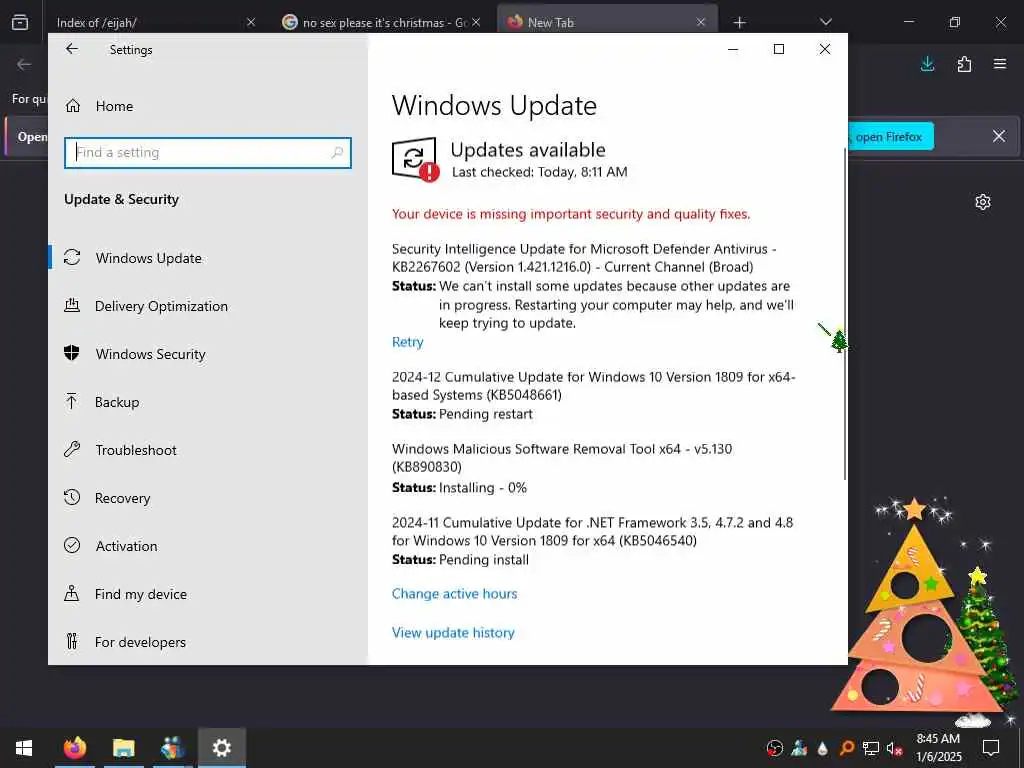Open the Firefox Extensions puzzle icon
Screen dimensions: 1024x768
[x=964, y=64]
